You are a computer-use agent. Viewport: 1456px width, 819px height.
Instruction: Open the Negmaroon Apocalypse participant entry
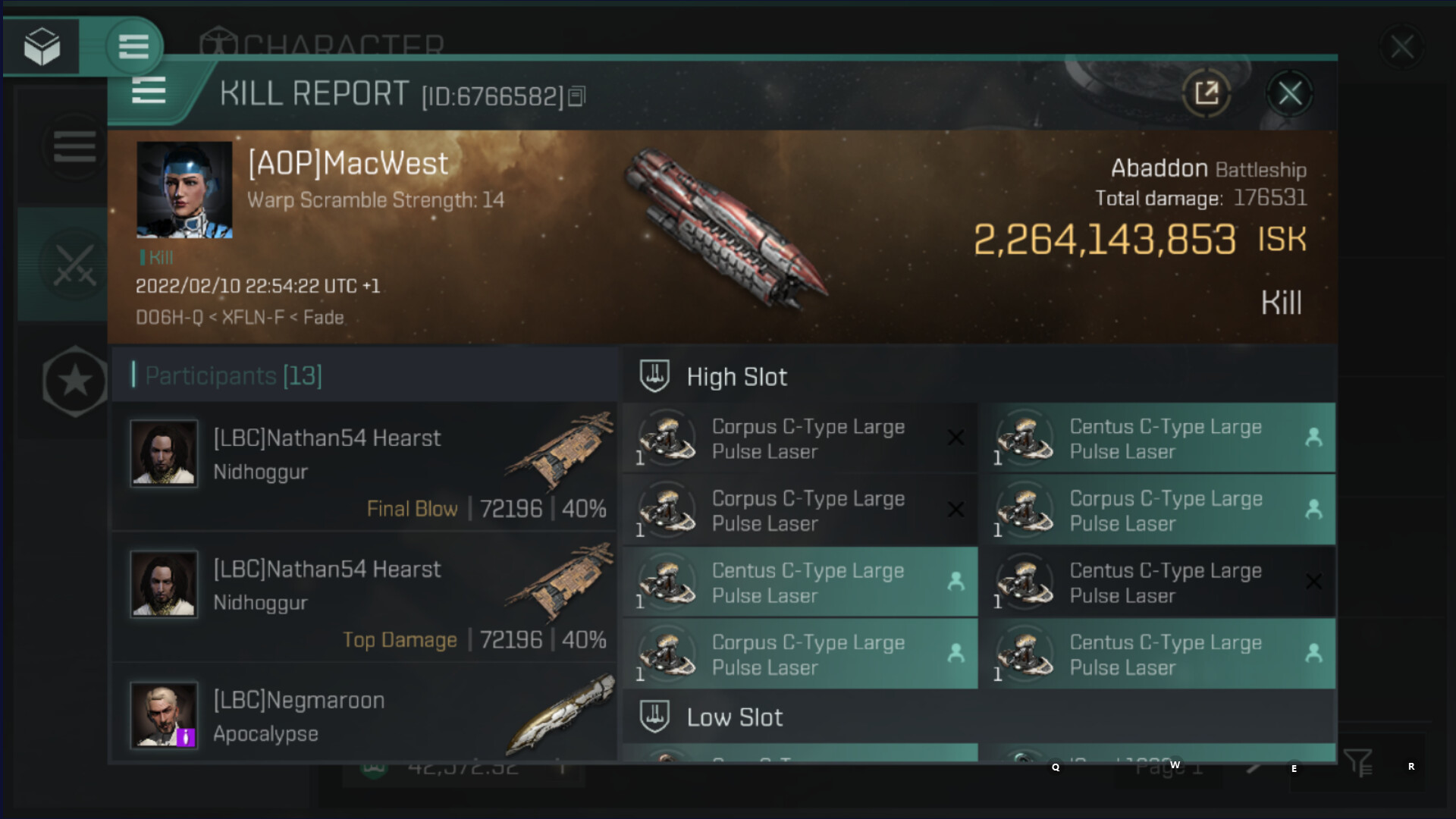364,713
